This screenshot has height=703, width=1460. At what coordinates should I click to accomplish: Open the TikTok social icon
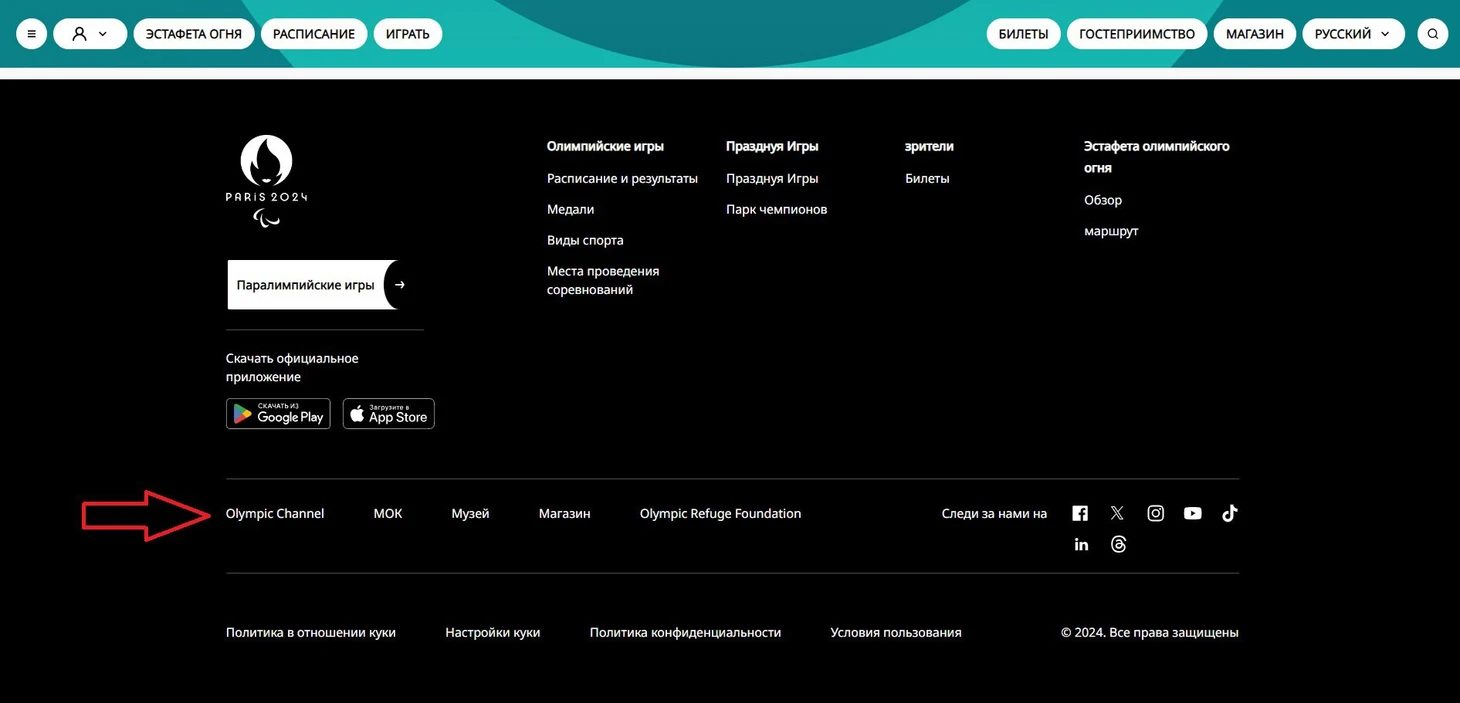tap(1229, 513)
